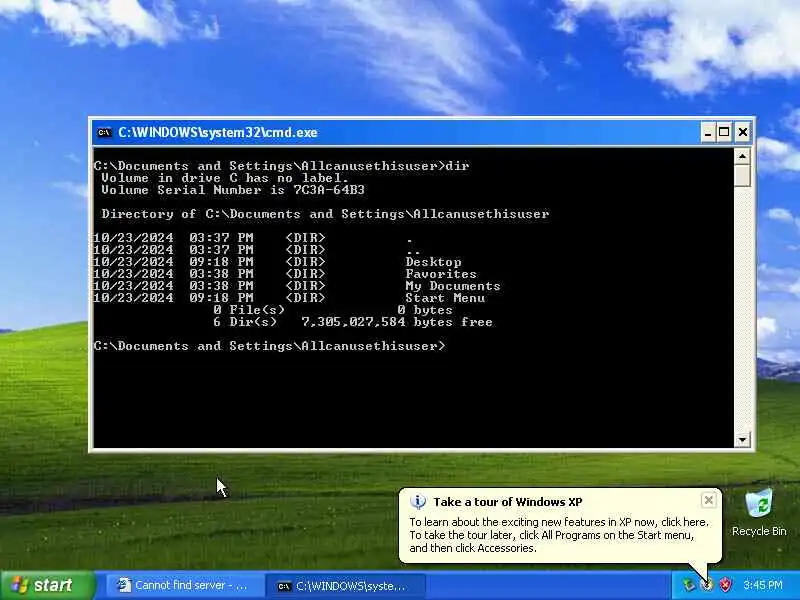Minimize the cmd.exe window
Screen dimensions: 800x600
pos(707,133)
